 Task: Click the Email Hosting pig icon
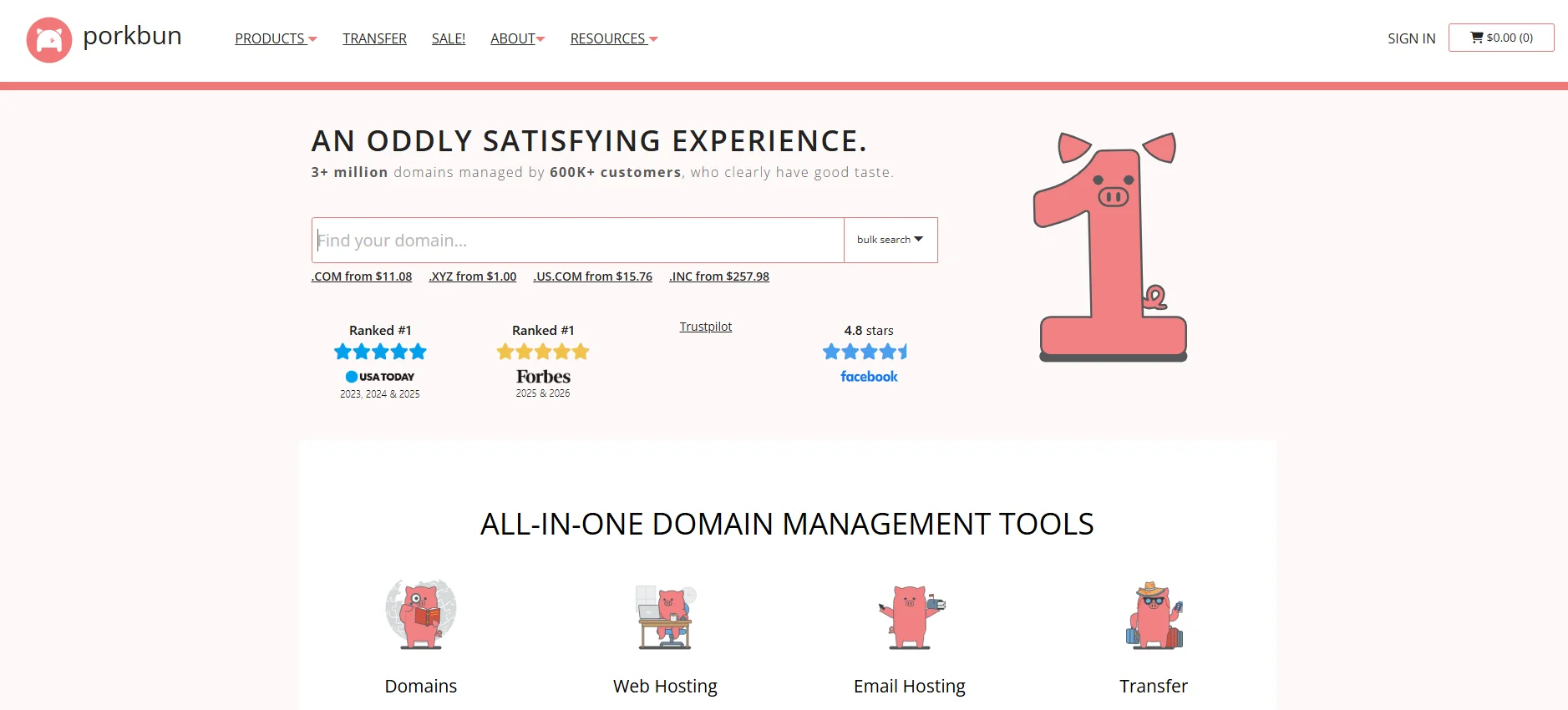tap(911, 616)
